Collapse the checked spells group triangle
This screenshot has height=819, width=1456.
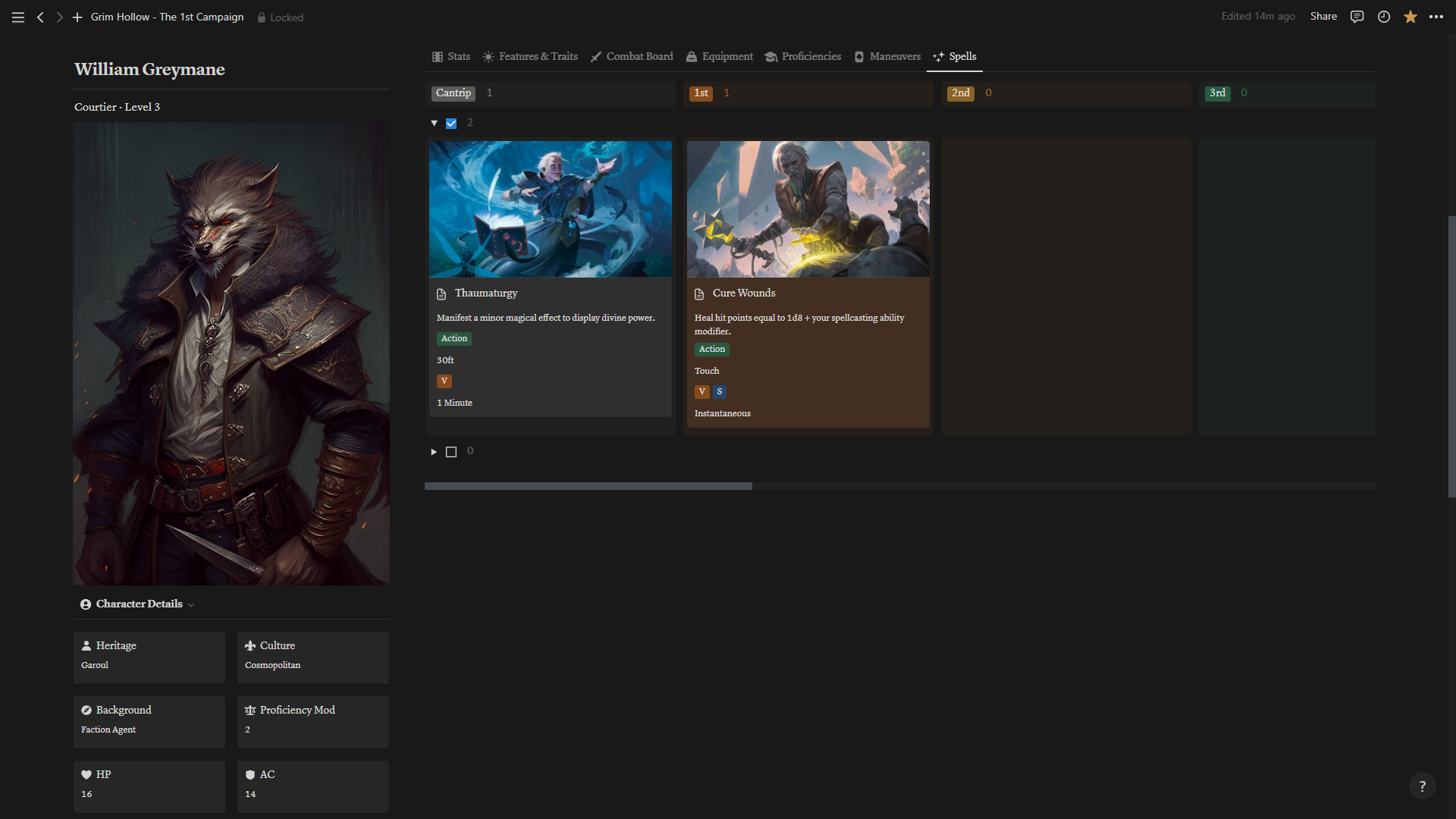[434, 123]
